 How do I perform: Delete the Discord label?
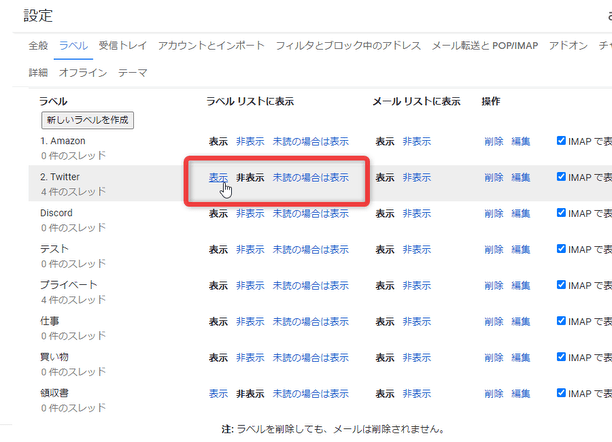coord(494,214)
